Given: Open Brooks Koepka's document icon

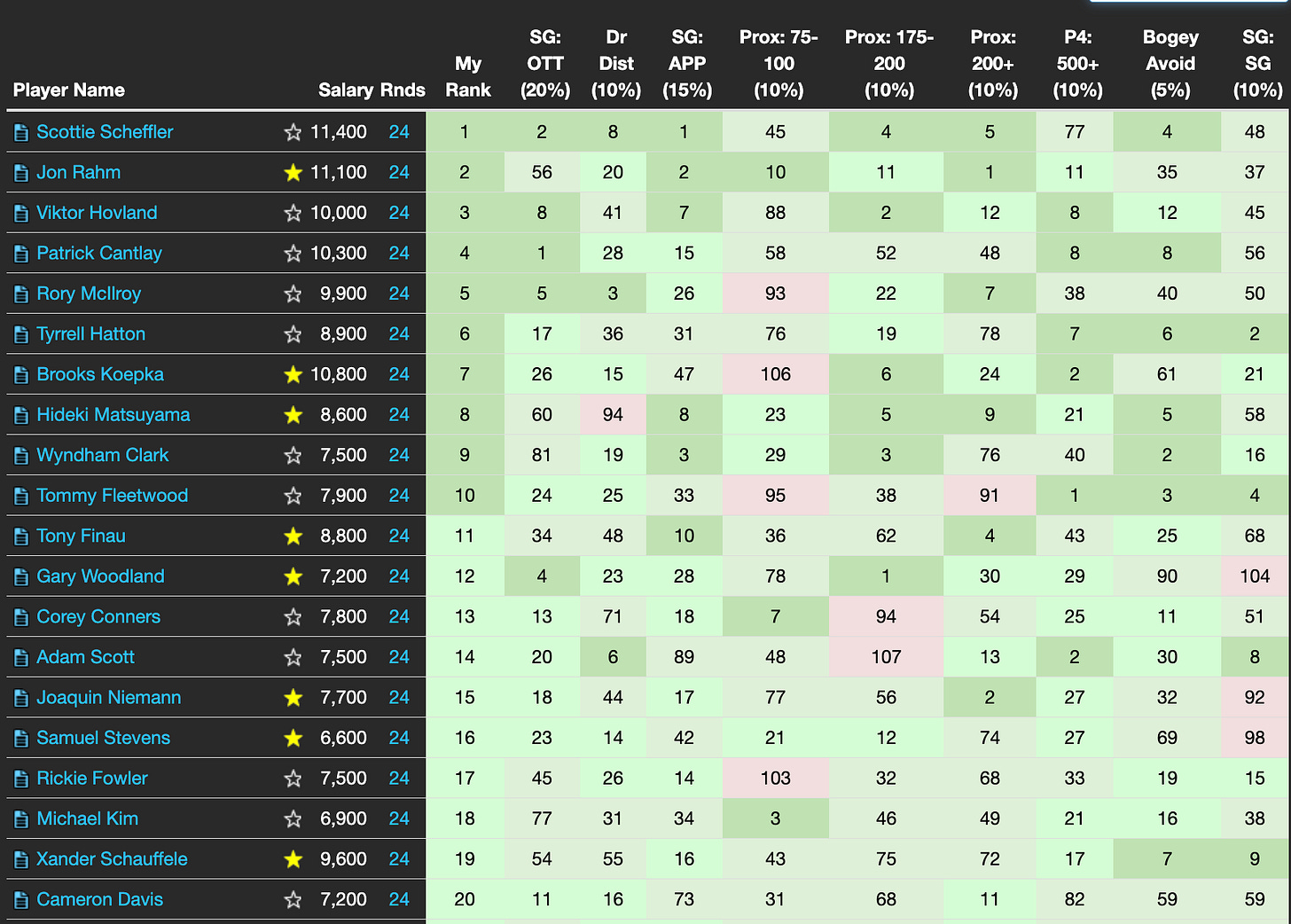Looking at the screenshot, I should point(21,375).
